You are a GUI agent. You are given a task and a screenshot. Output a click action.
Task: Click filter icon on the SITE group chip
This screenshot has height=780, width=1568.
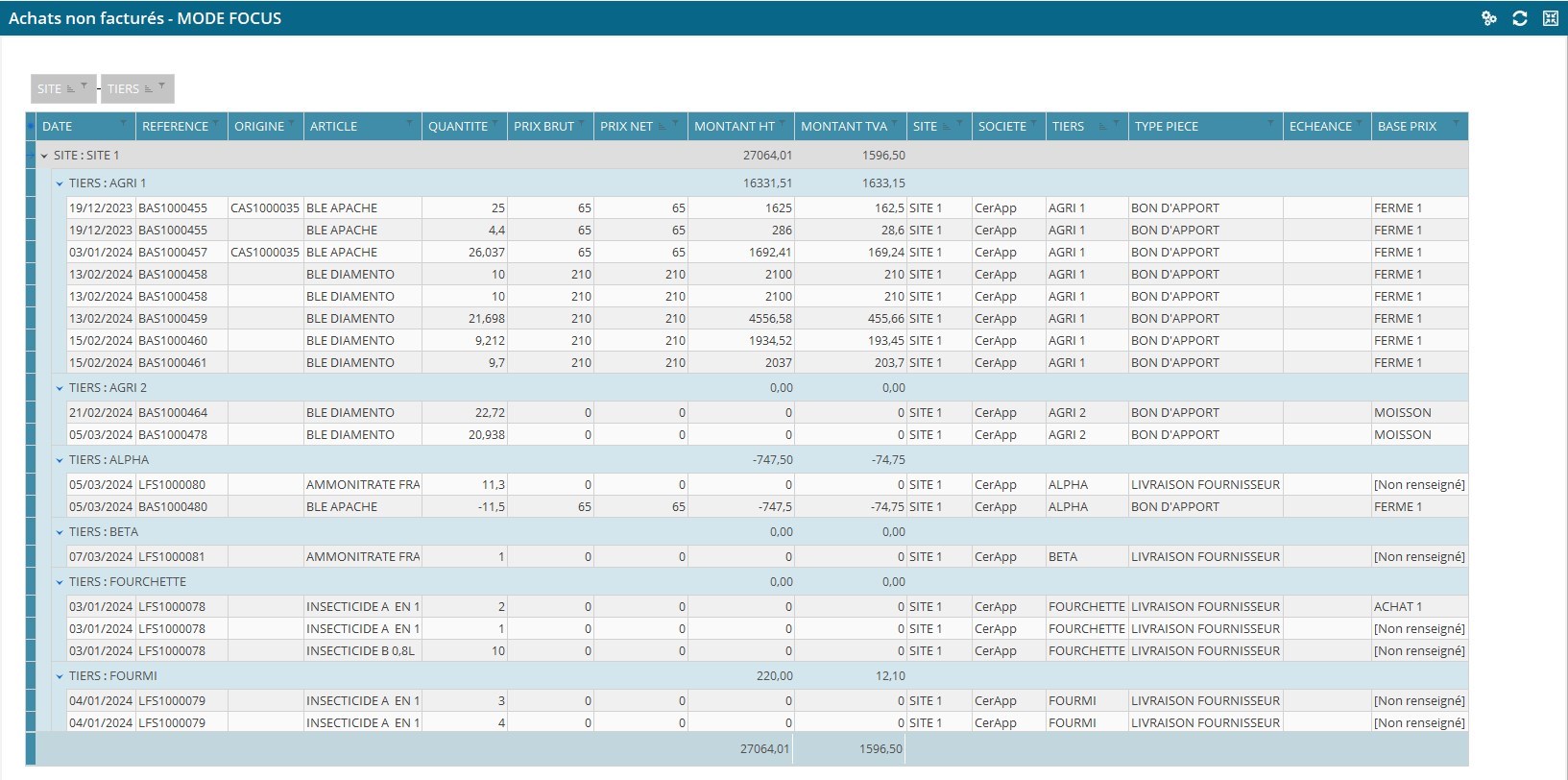click(x=84, y=86)
